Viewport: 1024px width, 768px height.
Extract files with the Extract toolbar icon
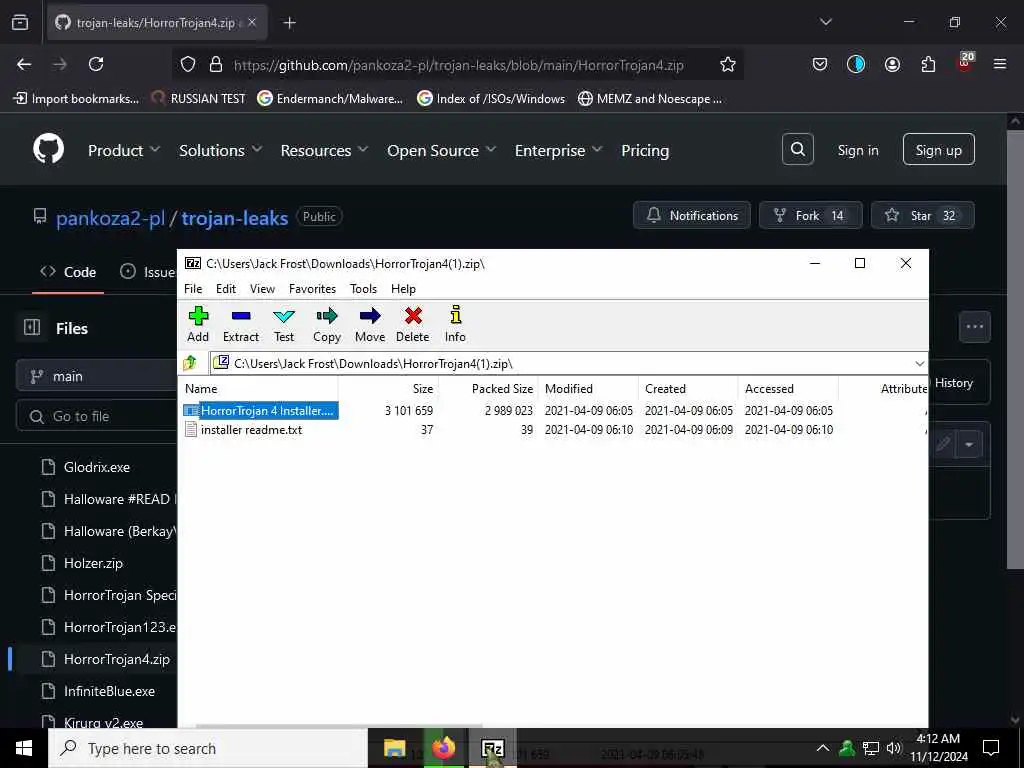pyautogui.click(x=241, y=325)
